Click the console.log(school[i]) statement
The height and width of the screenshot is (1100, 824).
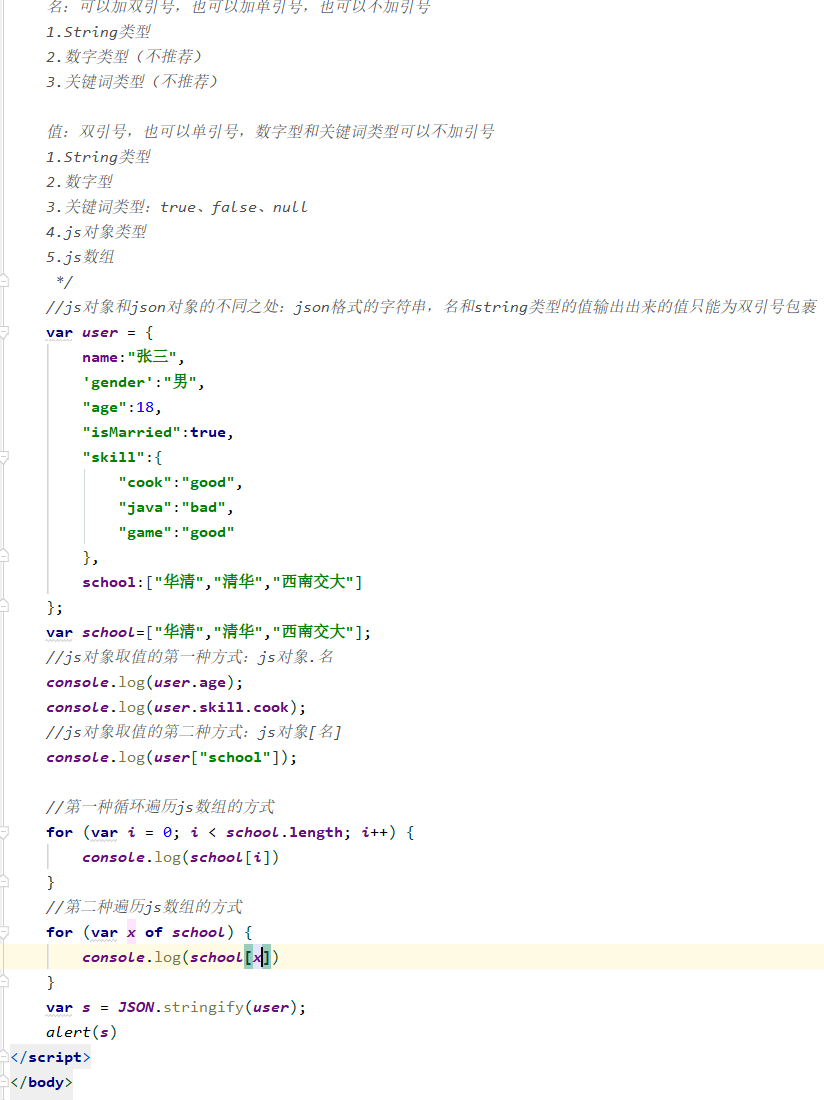[180, 857]
